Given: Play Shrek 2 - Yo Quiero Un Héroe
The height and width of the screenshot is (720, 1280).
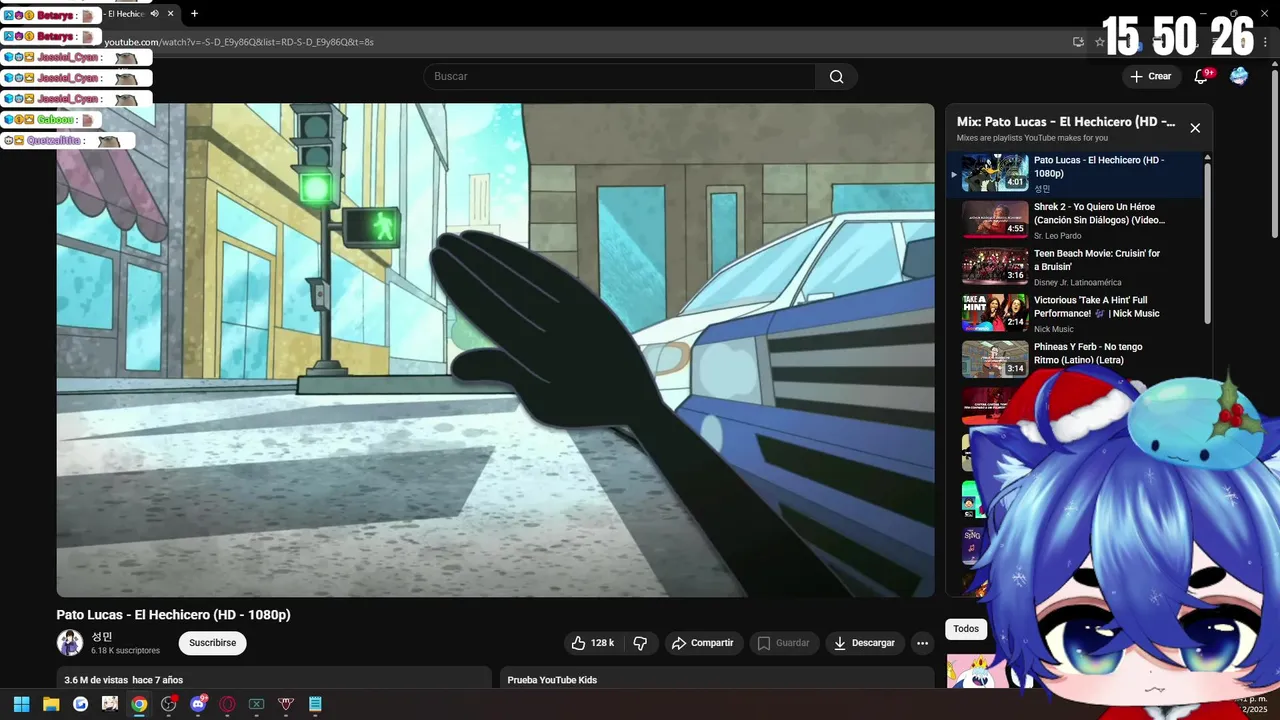Looking at the screenshot, I should tap(1076, 220).
